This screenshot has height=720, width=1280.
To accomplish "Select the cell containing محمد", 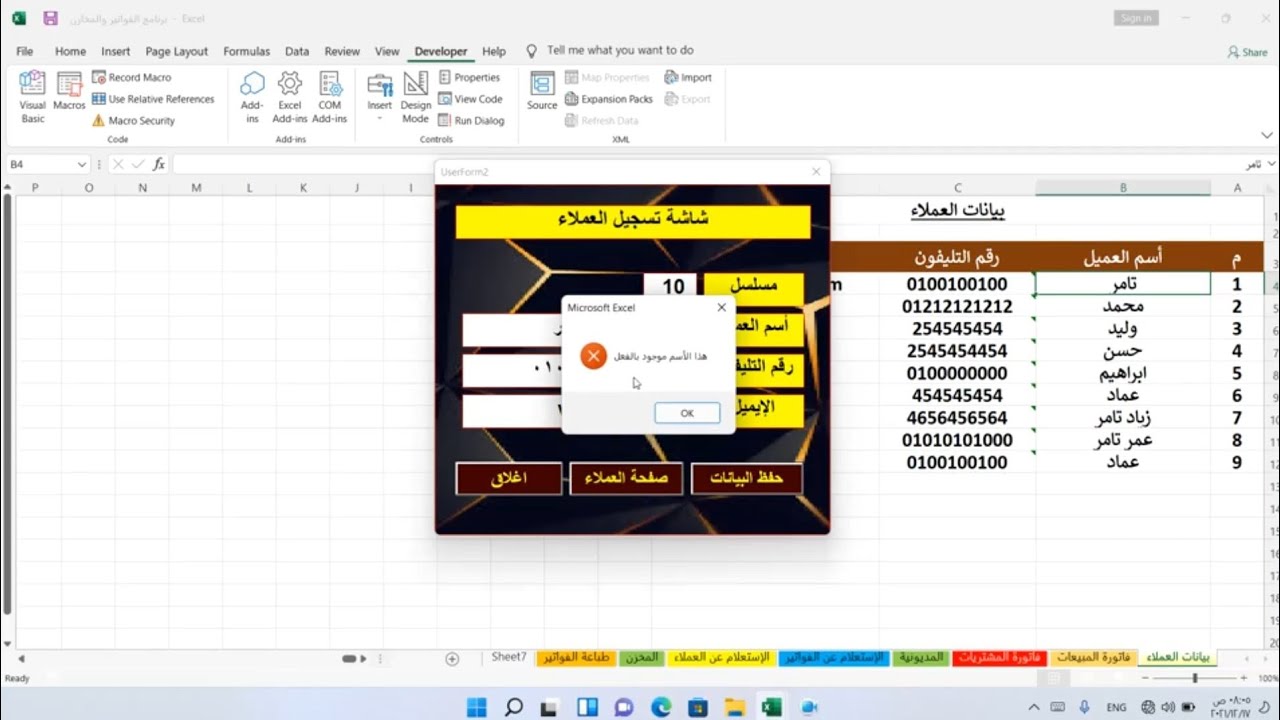I will click(x=1123, y=306).
